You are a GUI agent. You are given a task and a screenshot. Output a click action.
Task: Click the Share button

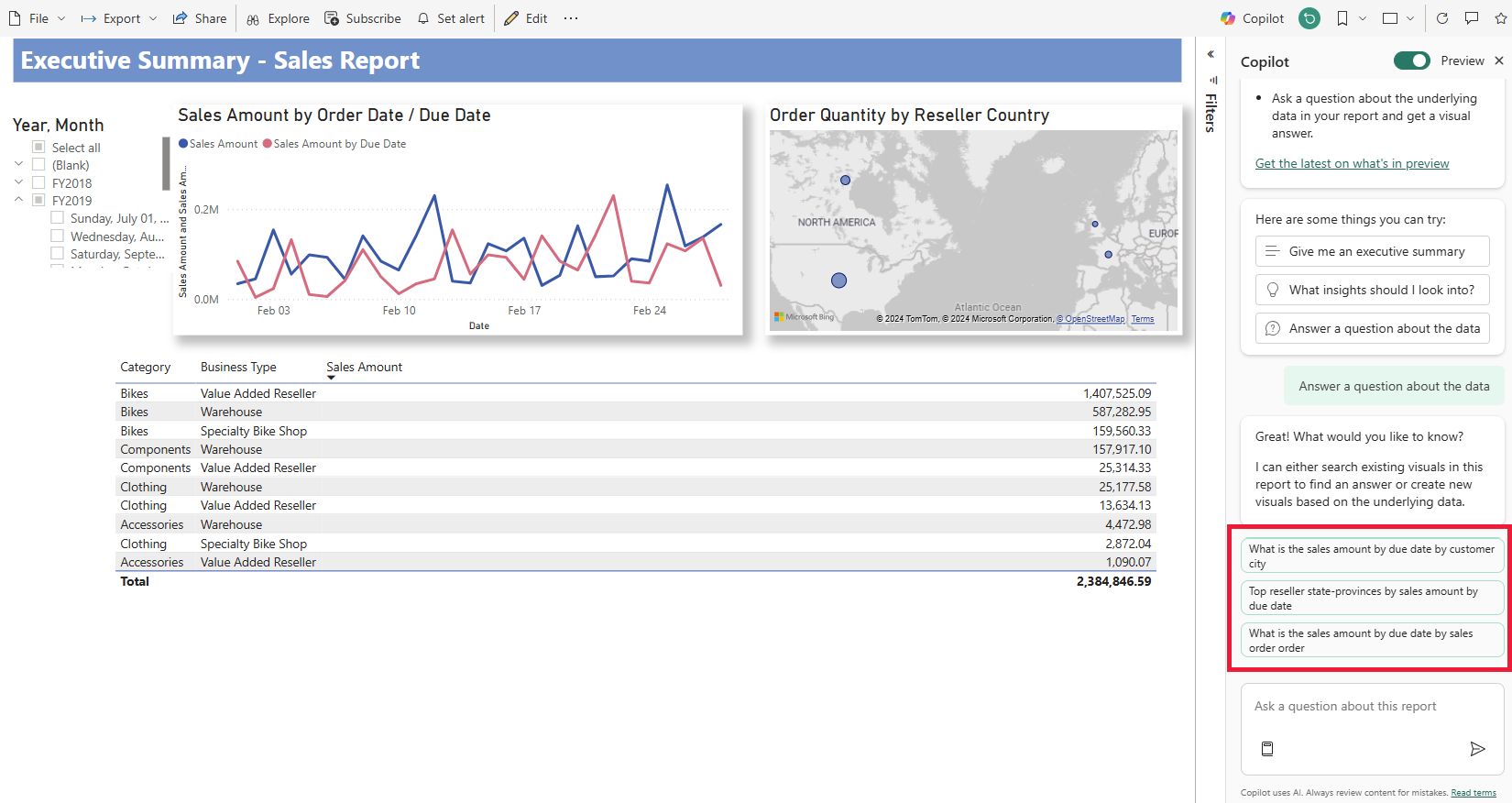[x=200, y=18]
